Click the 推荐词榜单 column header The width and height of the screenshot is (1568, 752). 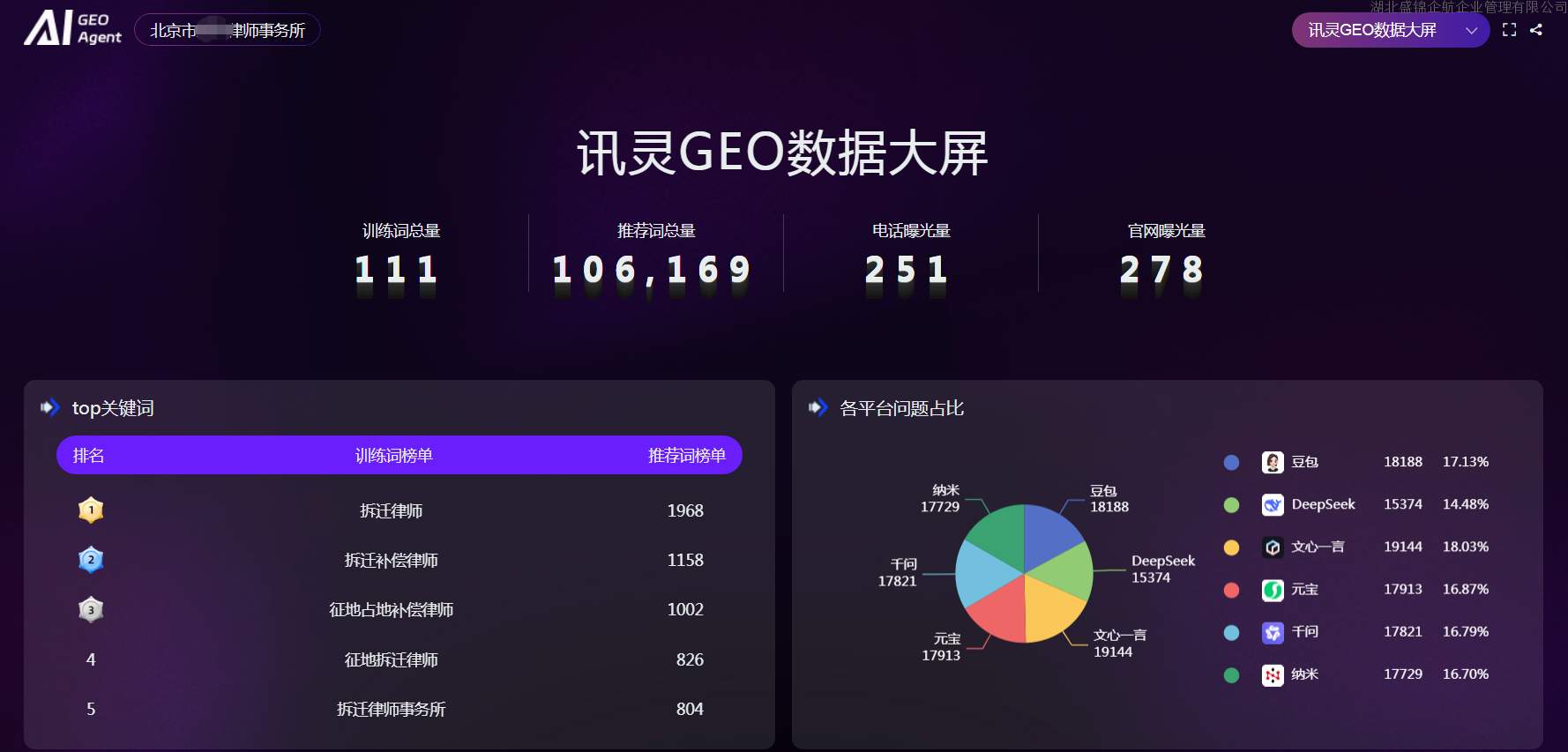tap(686, 456)
